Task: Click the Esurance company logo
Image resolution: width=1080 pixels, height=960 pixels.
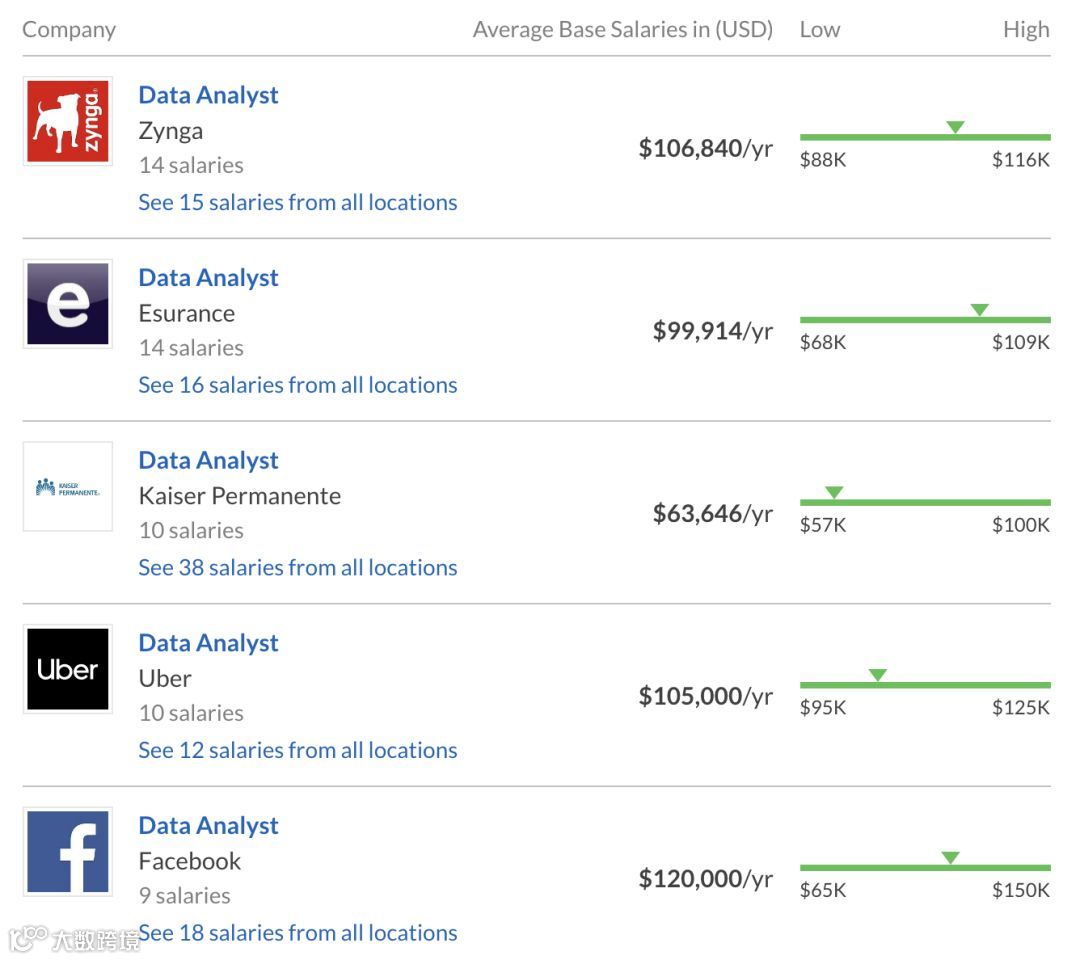Action: pos(68,304)
